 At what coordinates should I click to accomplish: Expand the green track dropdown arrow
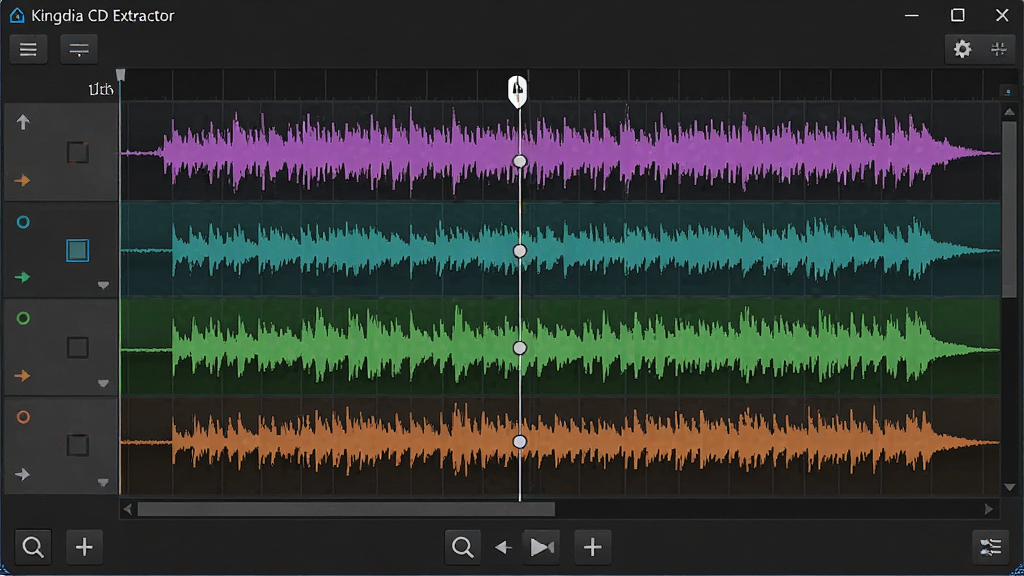pos(103,383)
